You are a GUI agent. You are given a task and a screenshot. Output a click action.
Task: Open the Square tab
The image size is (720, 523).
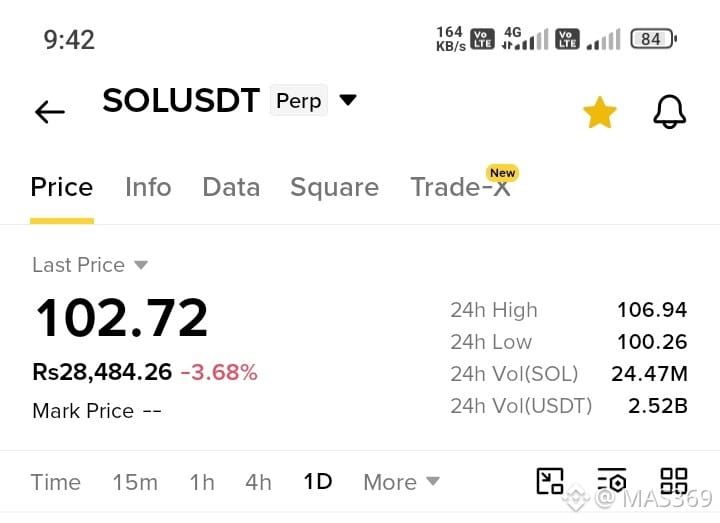pyautogui.click(x=334, y=187)
